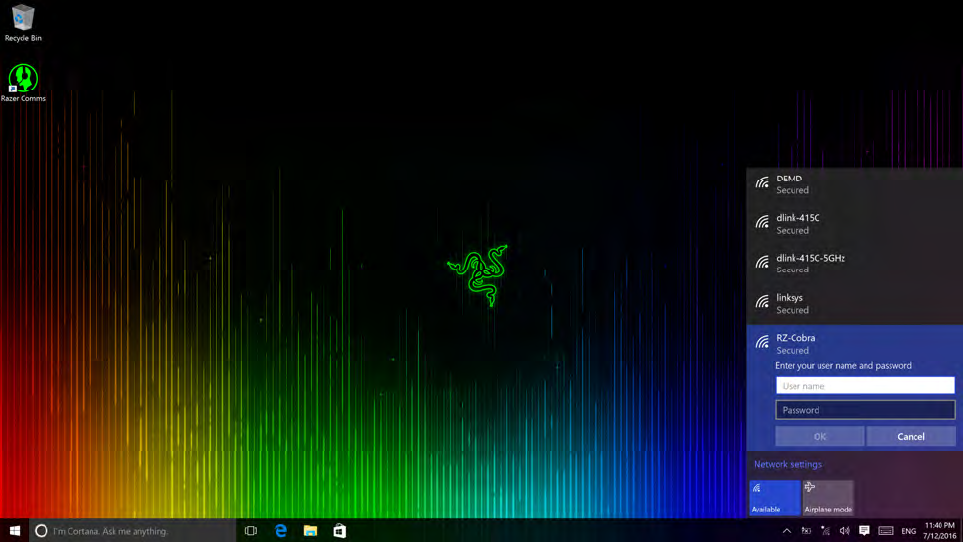Click the Wi-Fi signal icon beside RZ-Cobra
This screenshot has width=963, height=542.
click(762, 342)
